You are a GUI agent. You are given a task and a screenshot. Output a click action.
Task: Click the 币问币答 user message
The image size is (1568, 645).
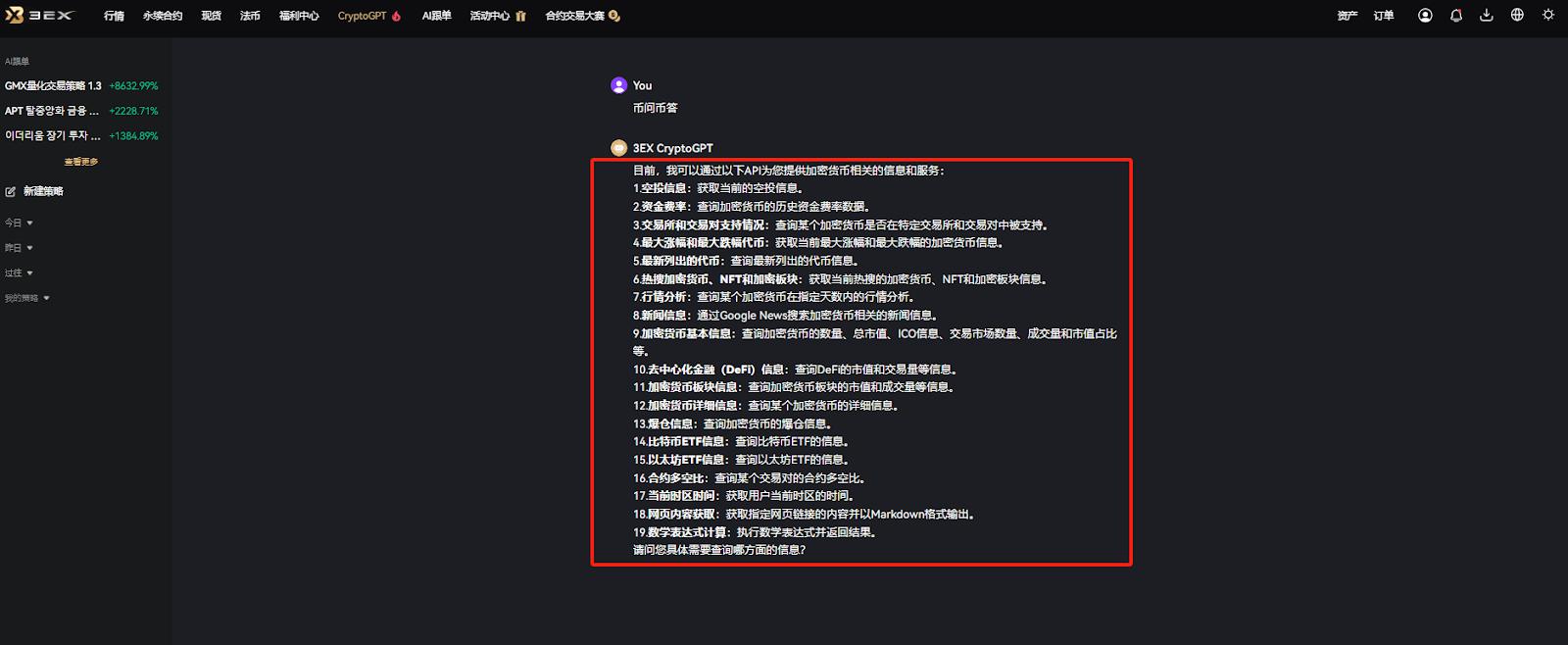coord(656,108)
